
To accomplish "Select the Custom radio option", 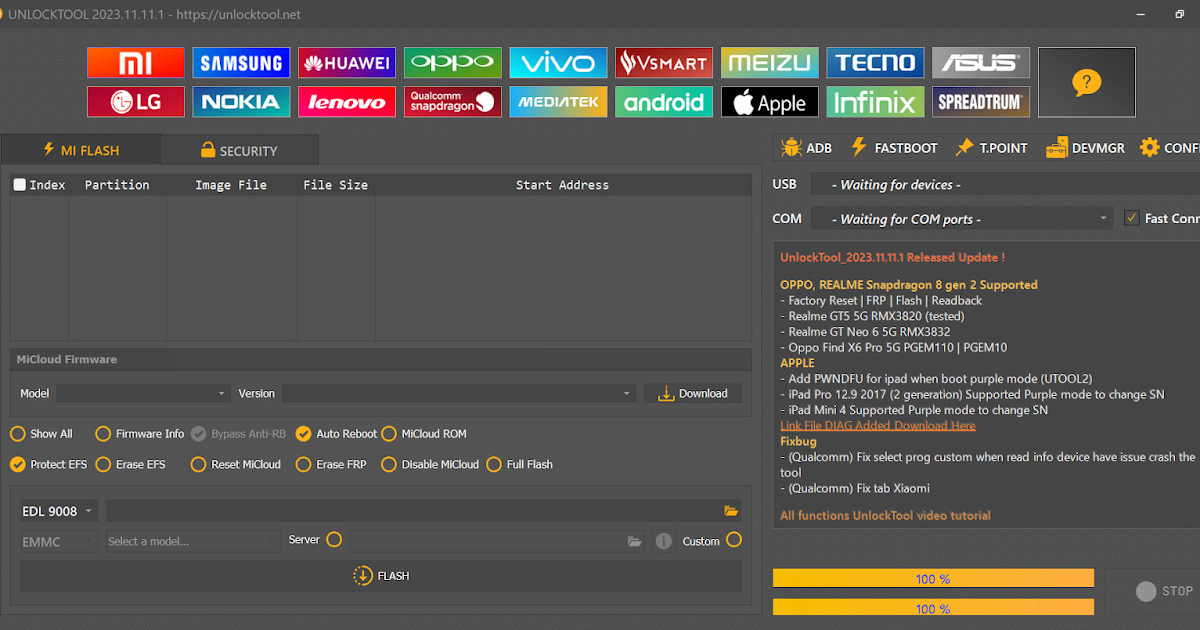I will tap(734, 540).
